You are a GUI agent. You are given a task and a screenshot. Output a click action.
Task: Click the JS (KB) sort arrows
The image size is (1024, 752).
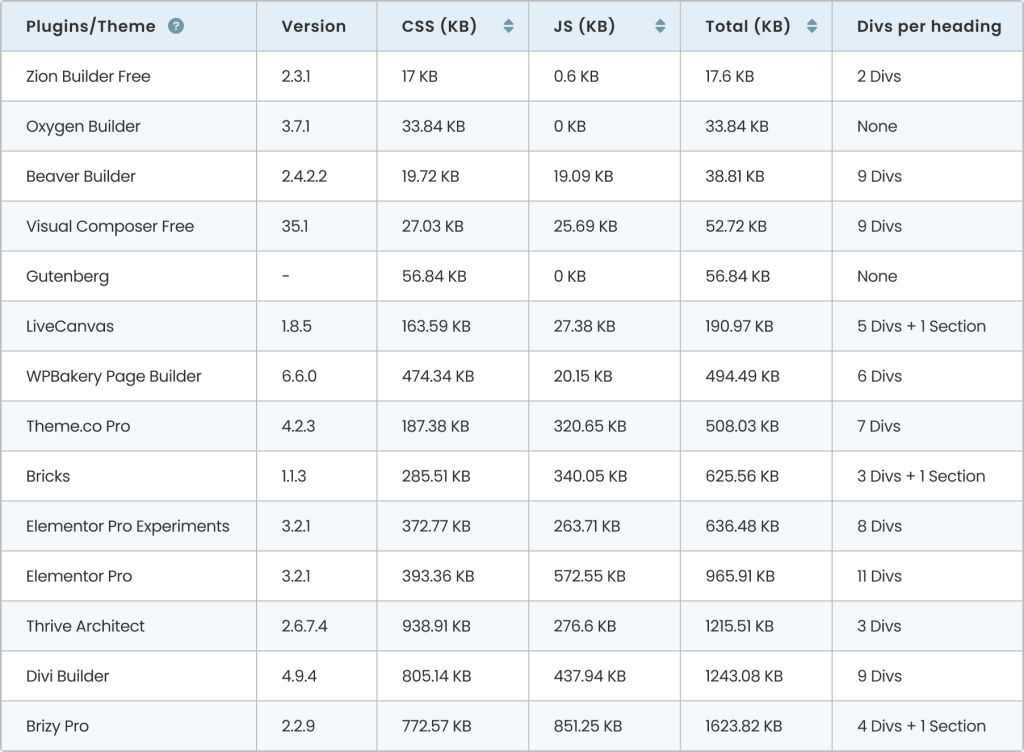click(x=660, y=27)
